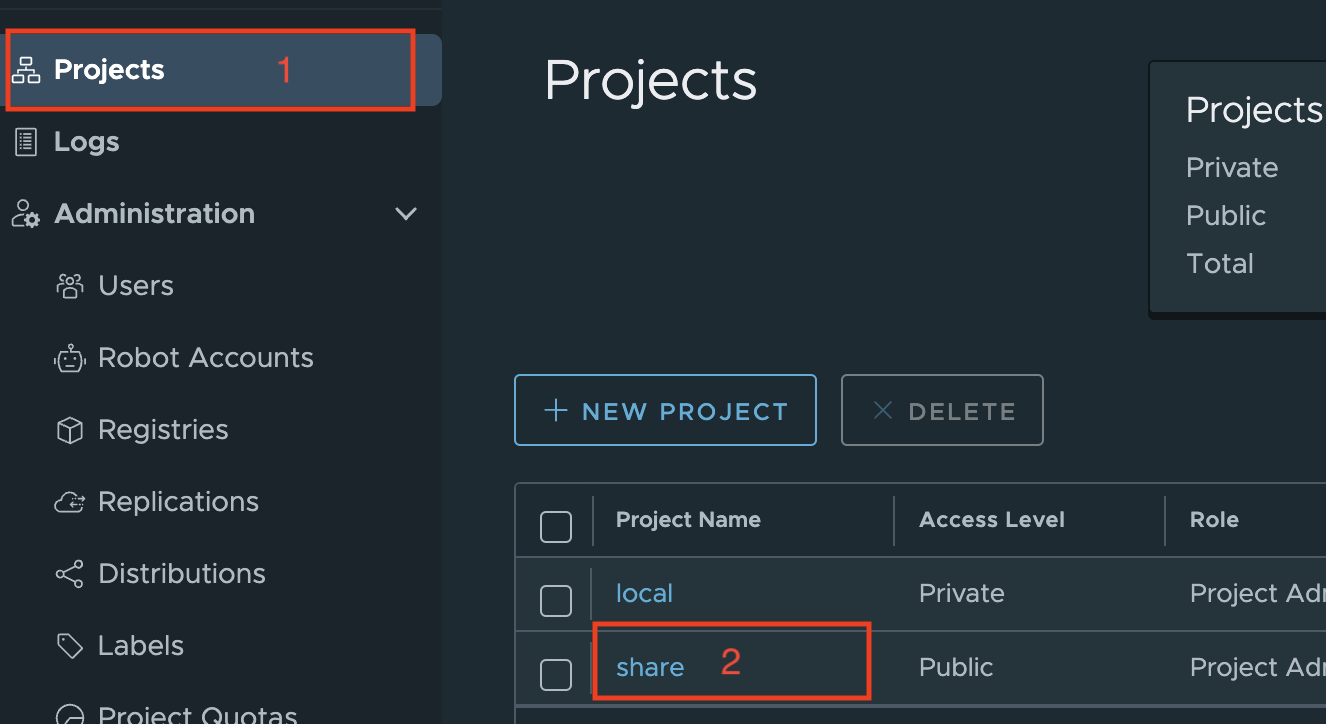Toggle the select-all projects checkbox in header

click(x=556, y=527)
